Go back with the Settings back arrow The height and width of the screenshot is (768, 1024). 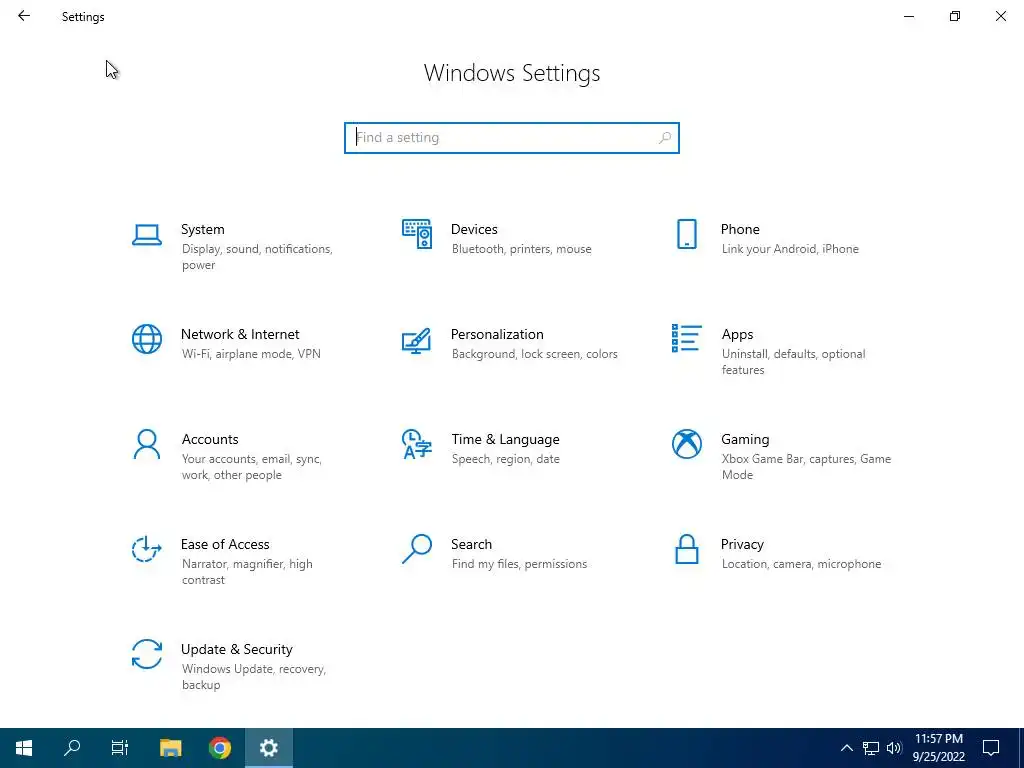point(24,16)
